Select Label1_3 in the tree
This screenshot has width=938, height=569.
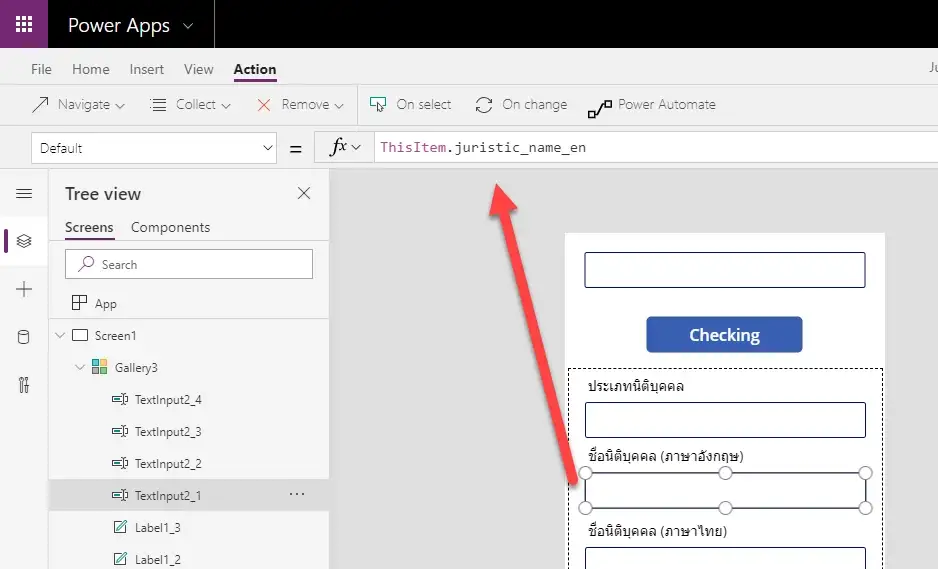point(157,528)
